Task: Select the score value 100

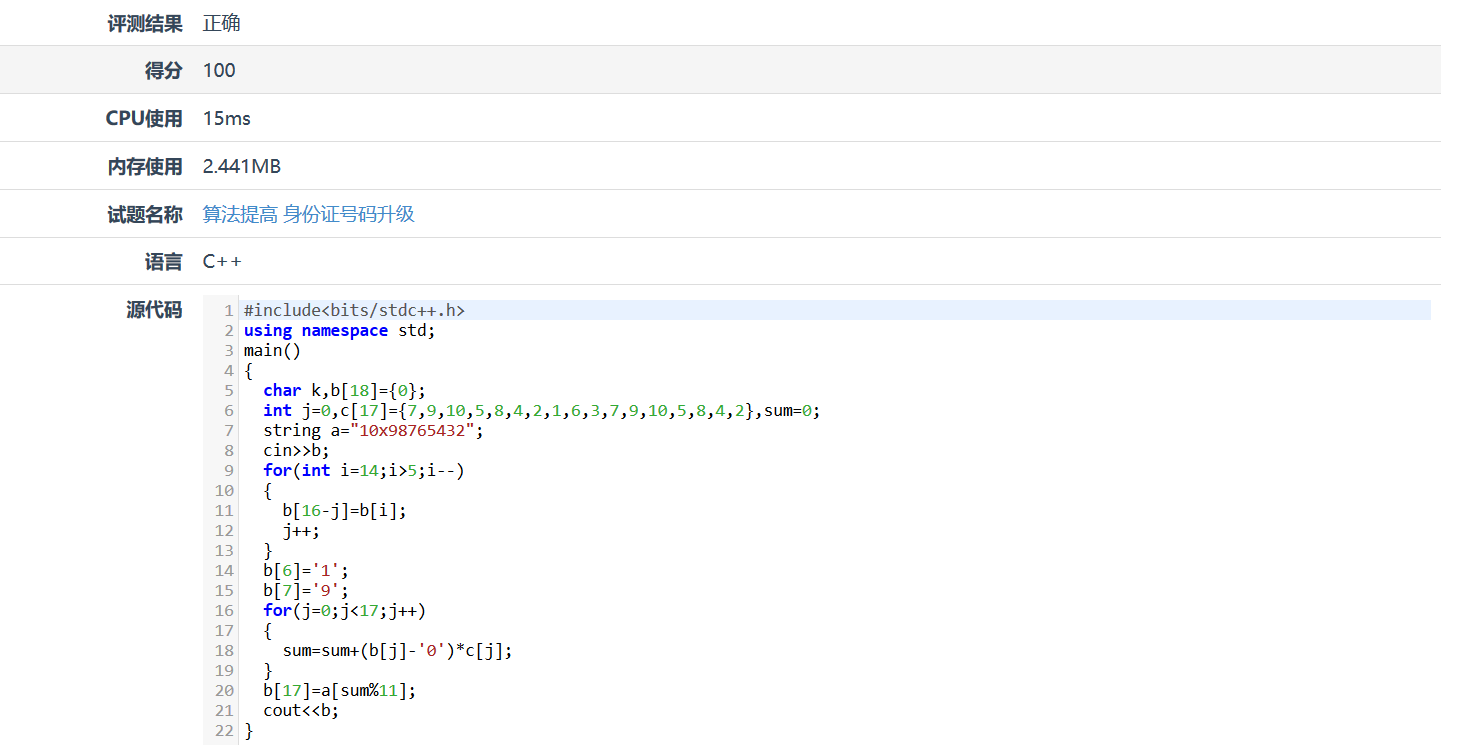Action: 218,70
